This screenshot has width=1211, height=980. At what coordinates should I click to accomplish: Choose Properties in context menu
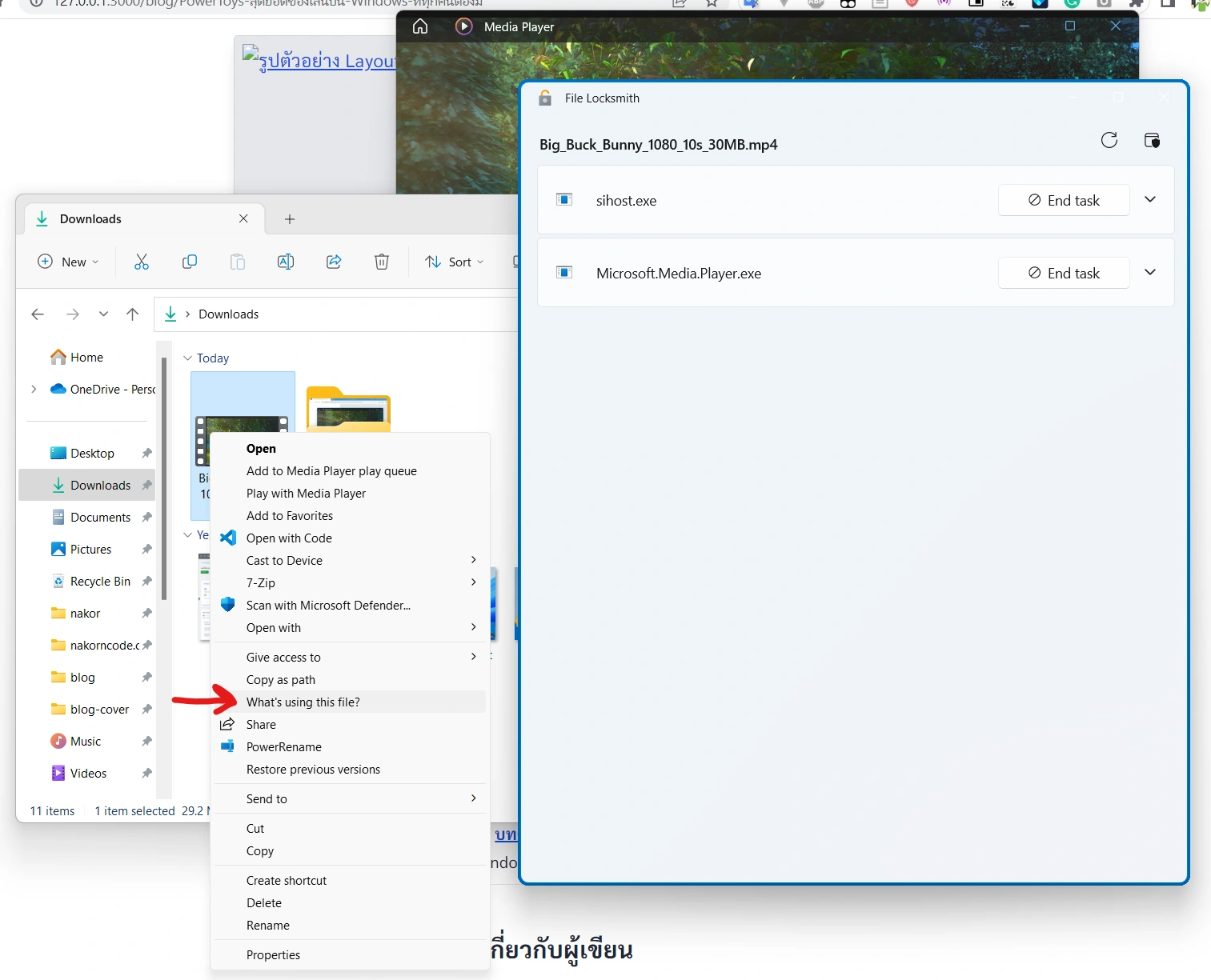[350, 955]
